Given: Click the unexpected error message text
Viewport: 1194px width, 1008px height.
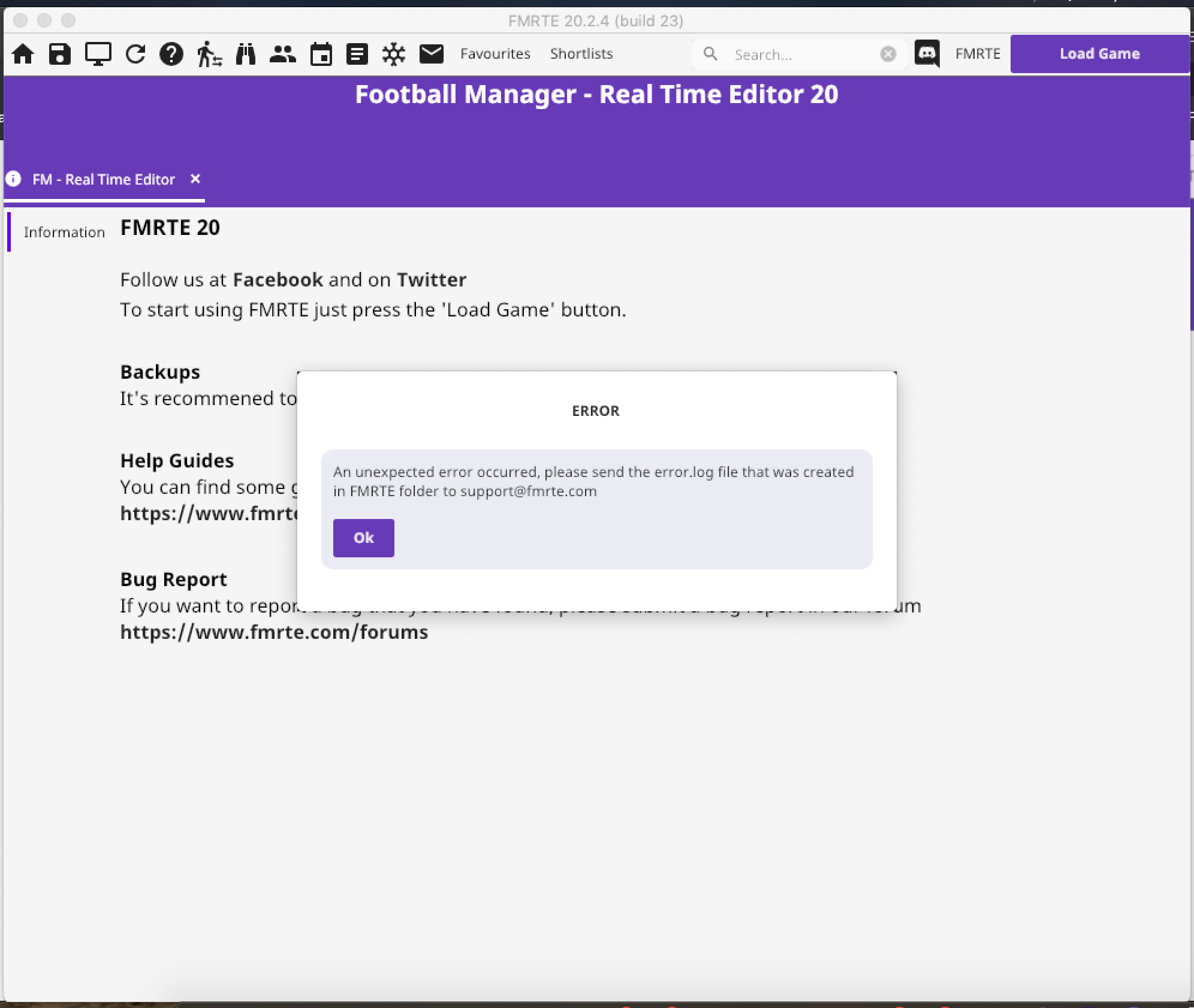Looking at the screenshot, I should [x=593, y=481].
